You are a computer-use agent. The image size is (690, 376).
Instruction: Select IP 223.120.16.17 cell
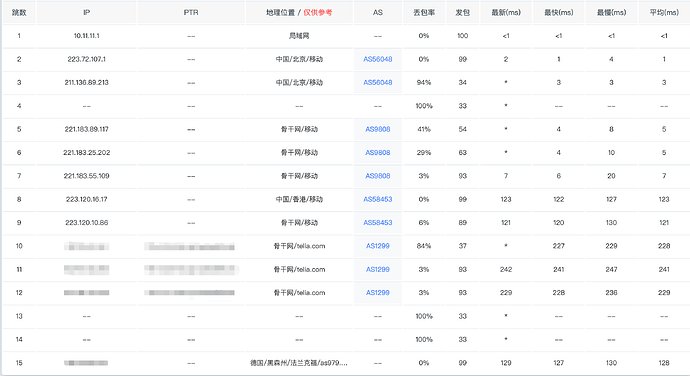tap(86, 199)
